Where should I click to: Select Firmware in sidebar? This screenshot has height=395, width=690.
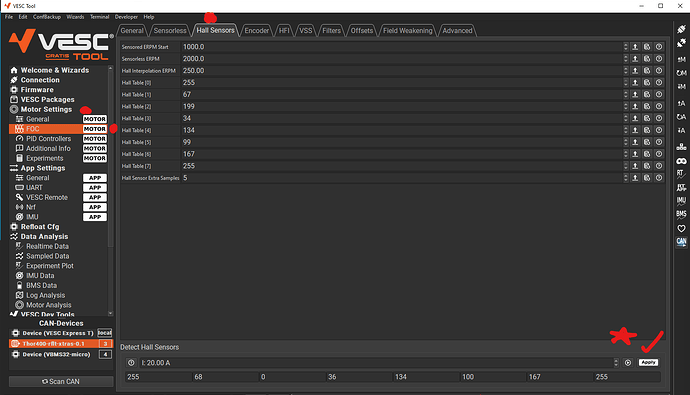pyautogui.click(x=37, y=89)
